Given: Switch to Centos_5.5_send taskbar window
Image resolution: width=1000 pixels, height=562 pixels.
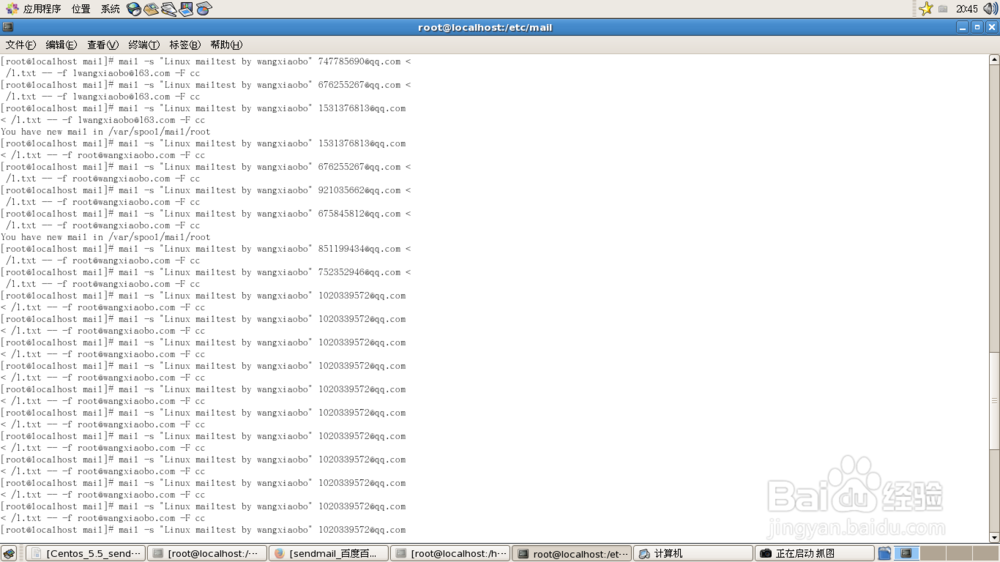Looking at the screenshot, I should click(85, 553).
